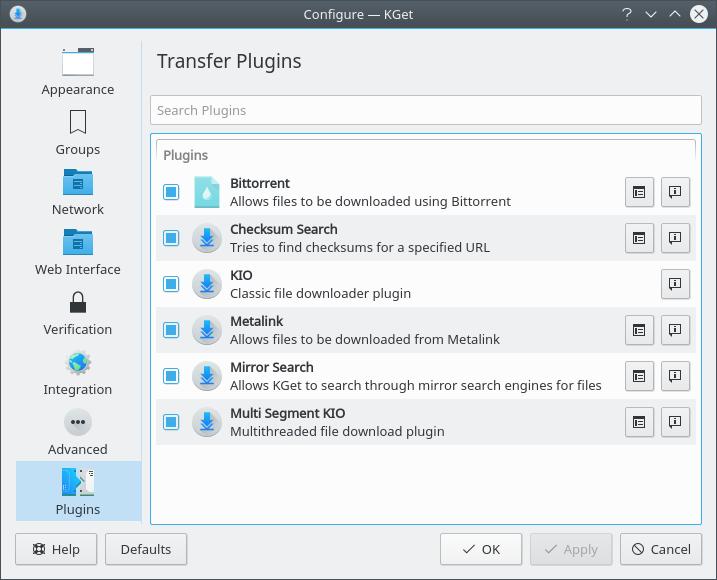
Task: Show Checksum Search about info
Action: pos(675,238)
